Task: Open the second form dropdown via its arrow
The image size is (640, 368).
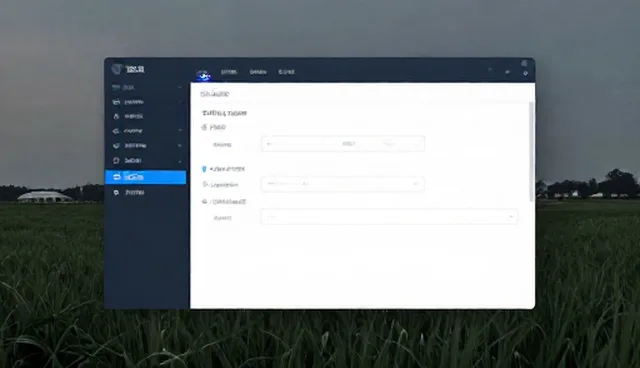Action: click(x=416, y=184)
